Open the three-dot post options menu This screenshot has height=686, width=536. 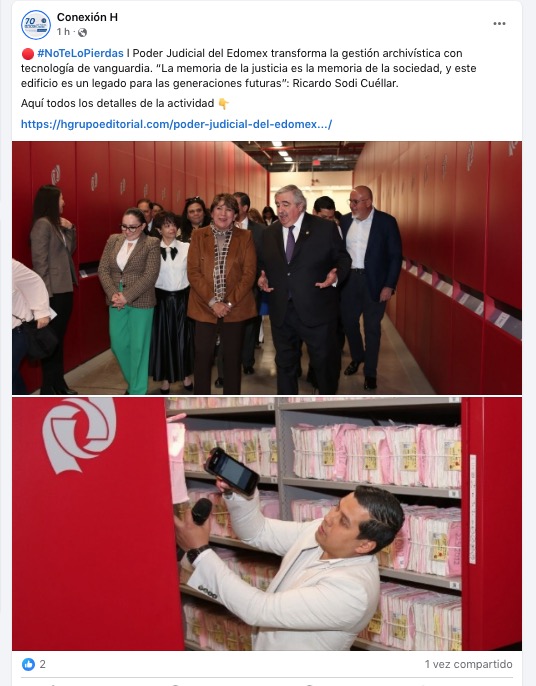[499, 24]
